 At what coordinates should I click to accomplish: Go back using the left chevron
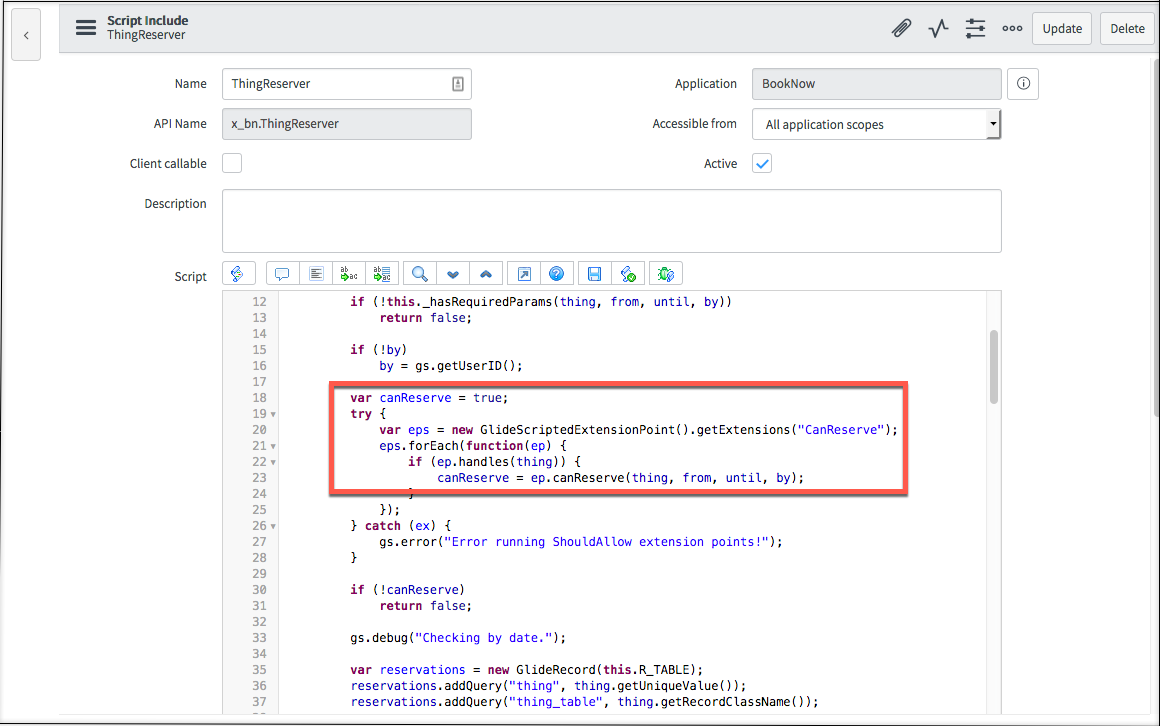pyautogui.click(x=26, y=35)
